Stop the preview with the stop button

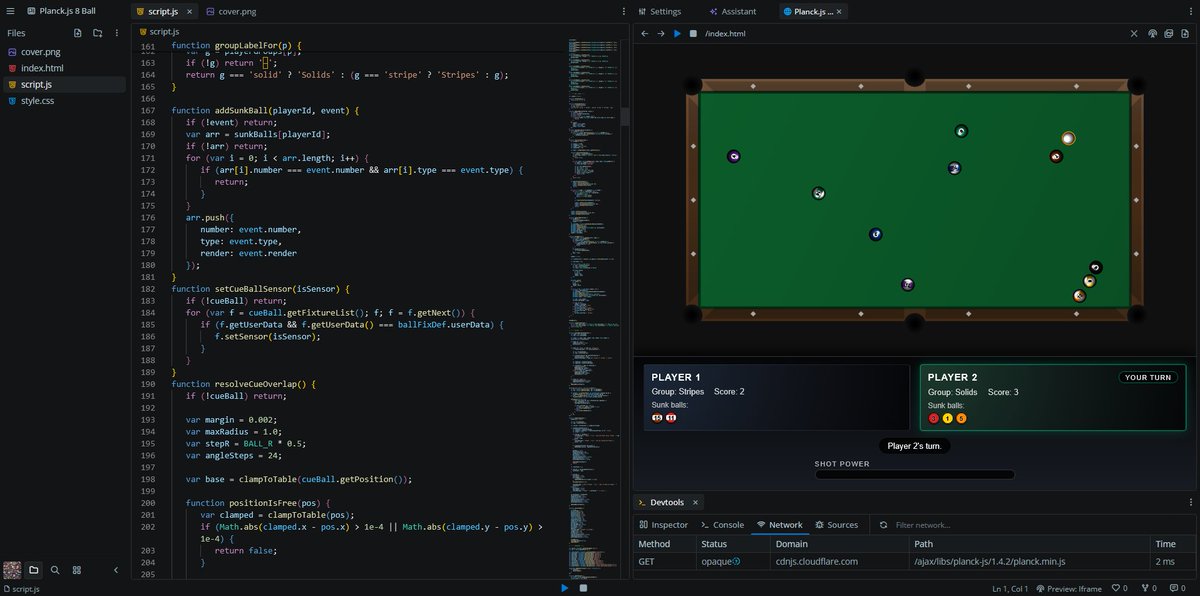tap(693, 33)
